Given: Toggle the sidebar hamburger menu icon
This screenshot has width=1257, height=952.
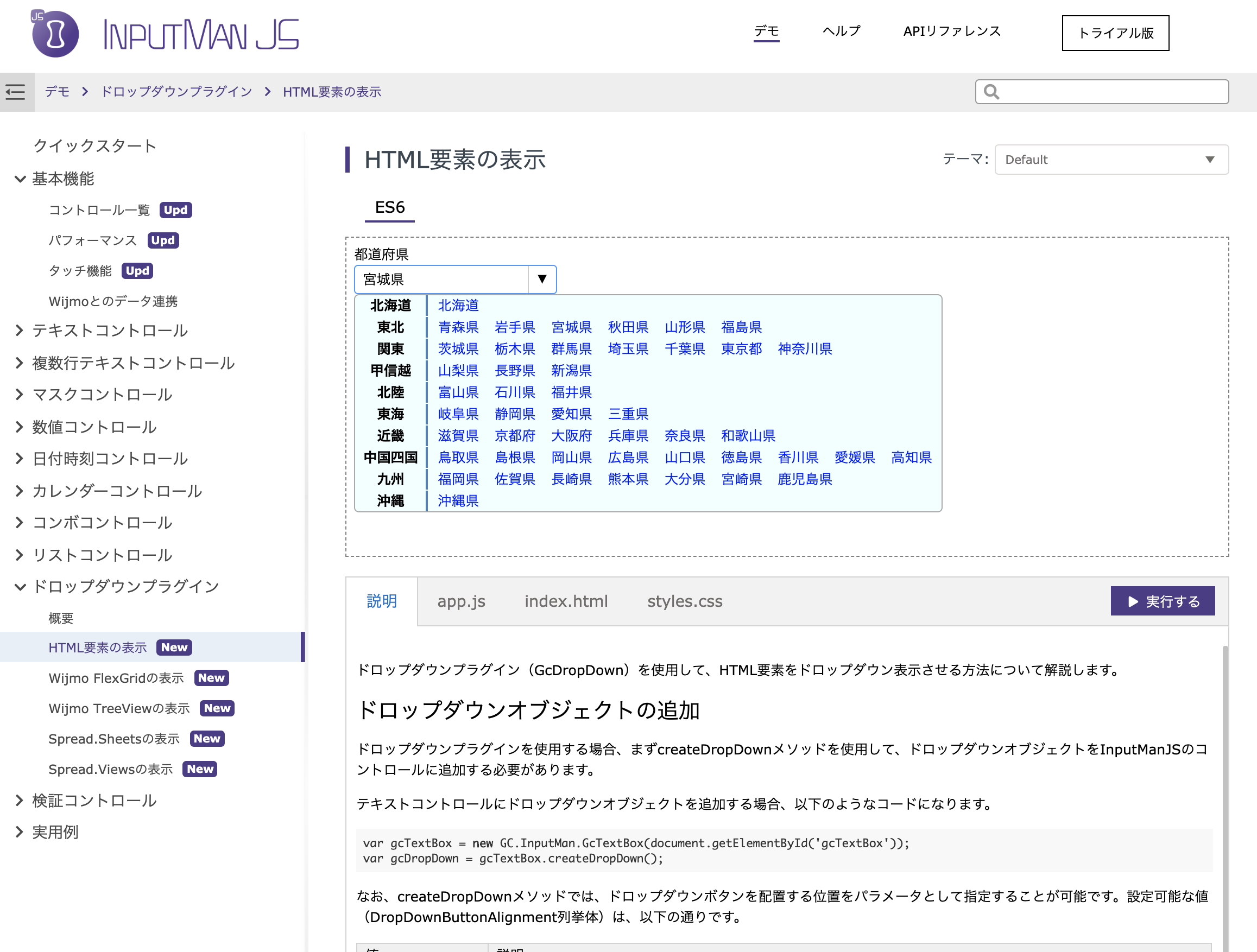Looking at the screenshot, I should (16, 91).
